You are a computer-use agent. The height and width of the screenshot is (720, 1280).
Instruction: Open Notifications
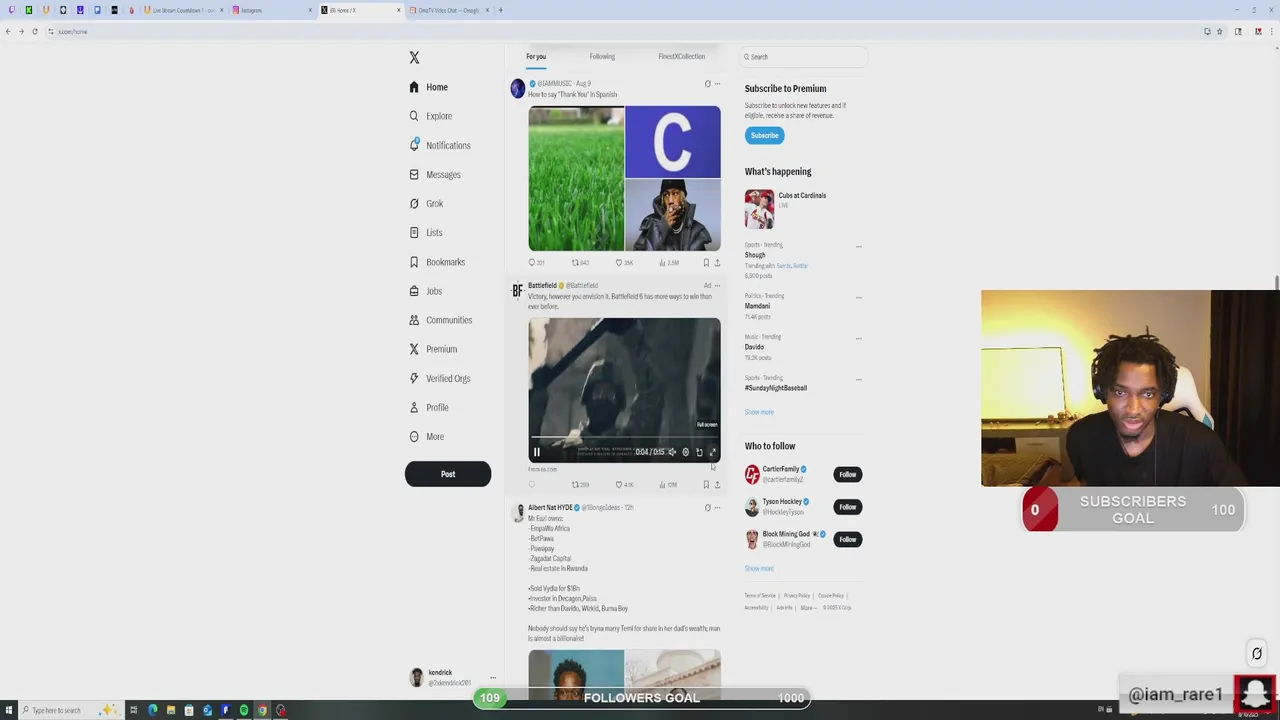point(440,145)
